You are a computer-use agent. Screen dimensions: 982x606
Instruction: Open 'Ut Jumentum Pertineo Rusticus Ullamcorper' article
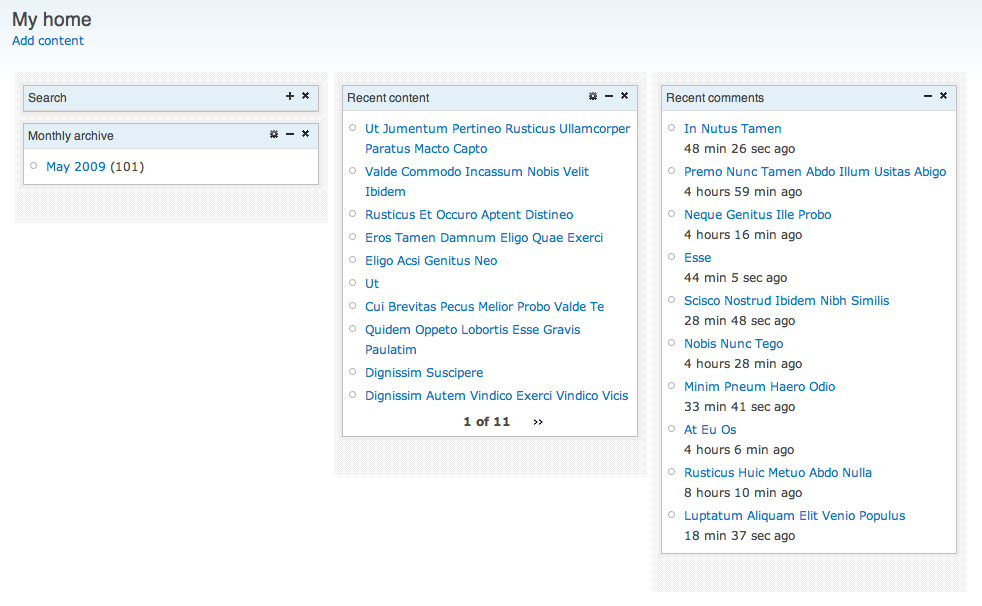coord(497,138)
